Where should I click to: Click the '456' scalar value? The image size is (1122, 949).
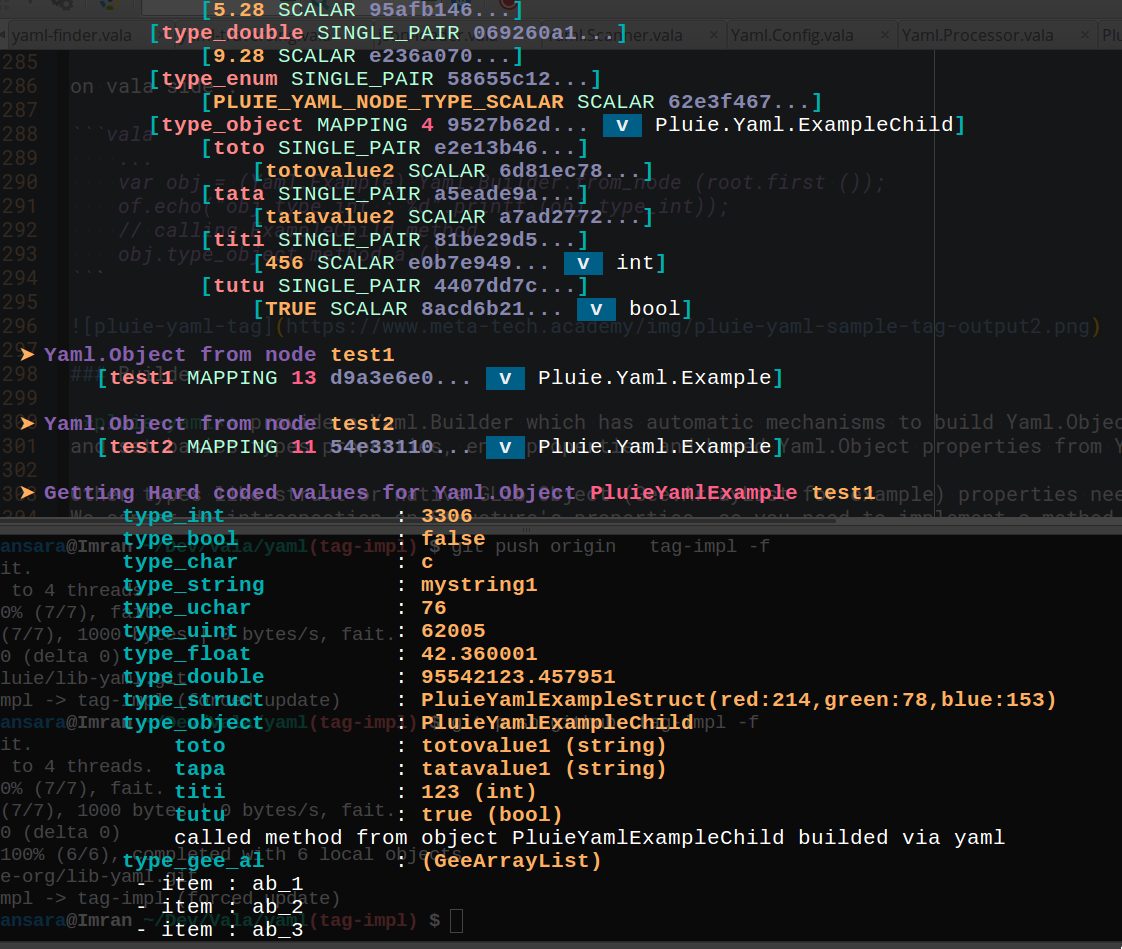[x=284, y=263]
